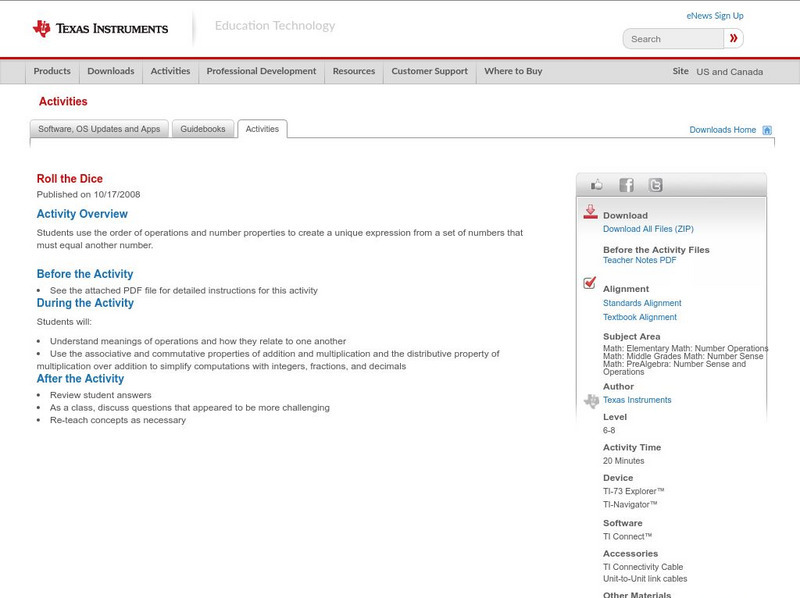Select the Activities tab
Viewport: 800px width, 598px height.
click(262, 129)
